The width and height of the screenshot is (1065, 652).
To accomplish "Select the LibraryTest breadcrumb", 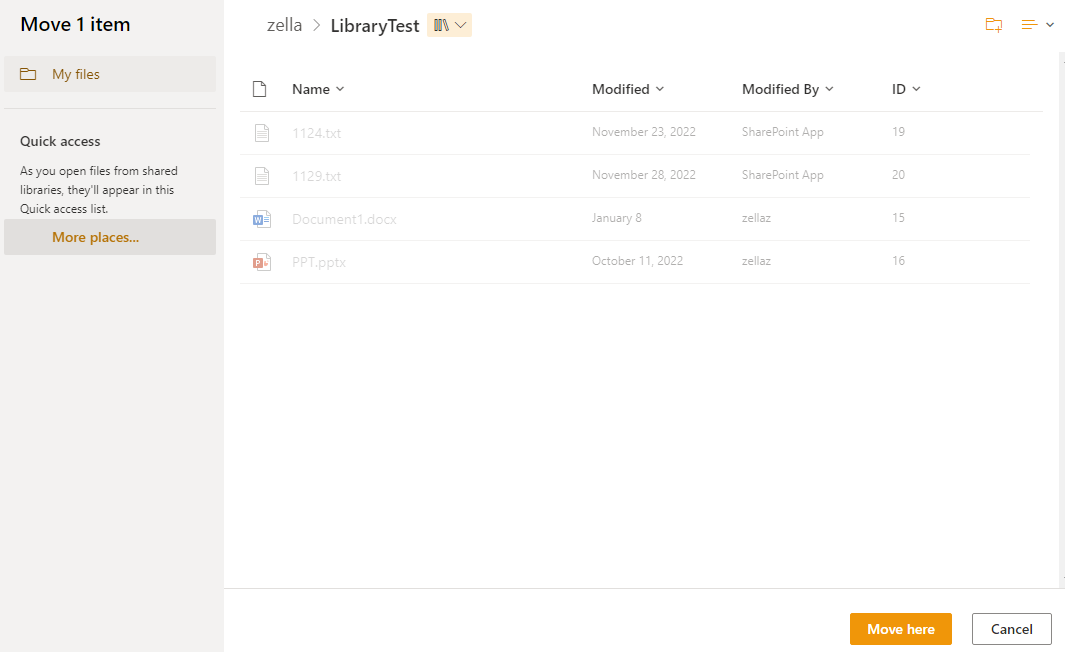I will 375,26.
